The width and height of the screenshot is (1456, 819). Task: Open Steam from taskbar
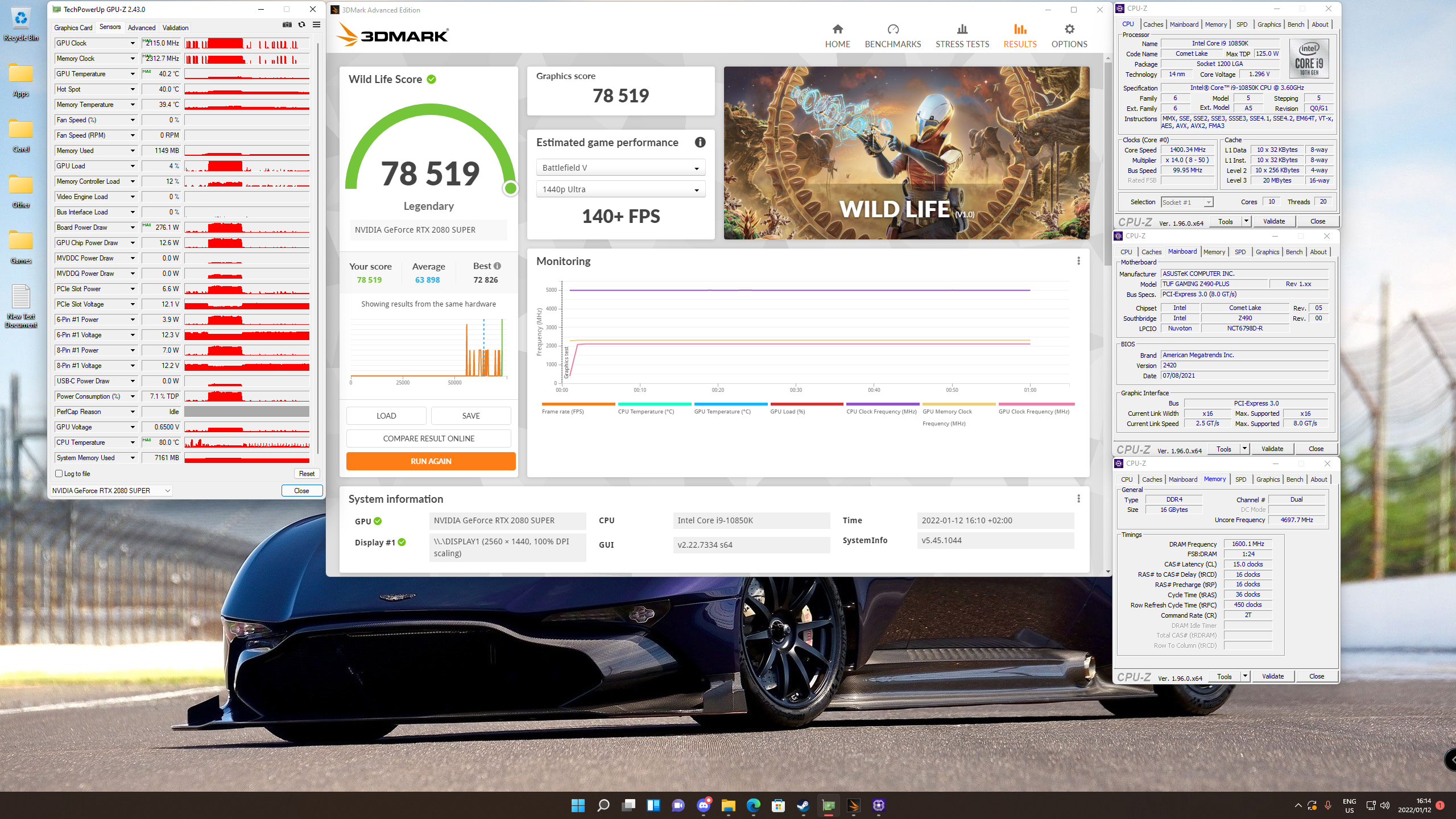[x=803, y=805]
